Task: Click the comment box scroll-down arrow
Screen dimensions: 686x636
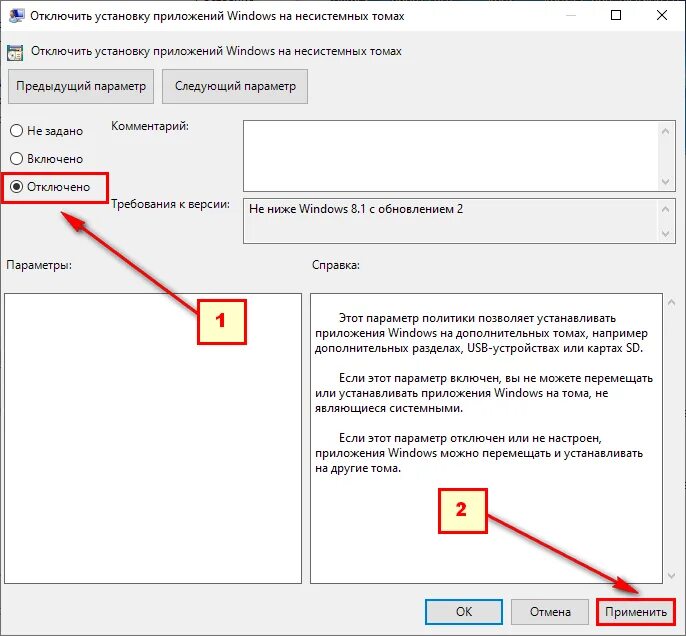Action: pos(665,181)
